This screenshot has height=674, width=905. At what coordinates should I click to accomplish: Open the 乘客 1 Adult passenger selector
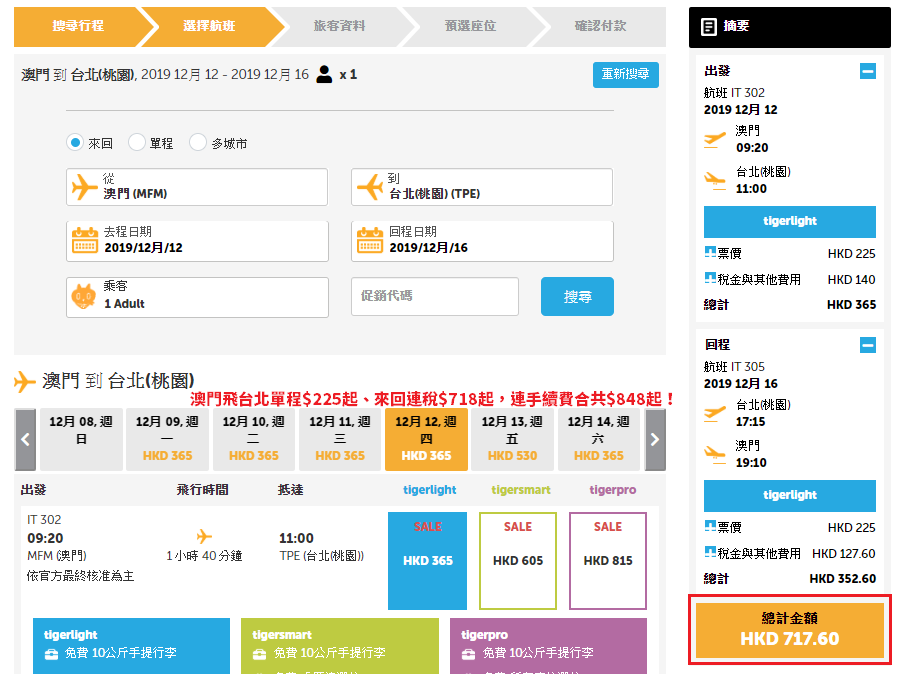tap(197, 297)
